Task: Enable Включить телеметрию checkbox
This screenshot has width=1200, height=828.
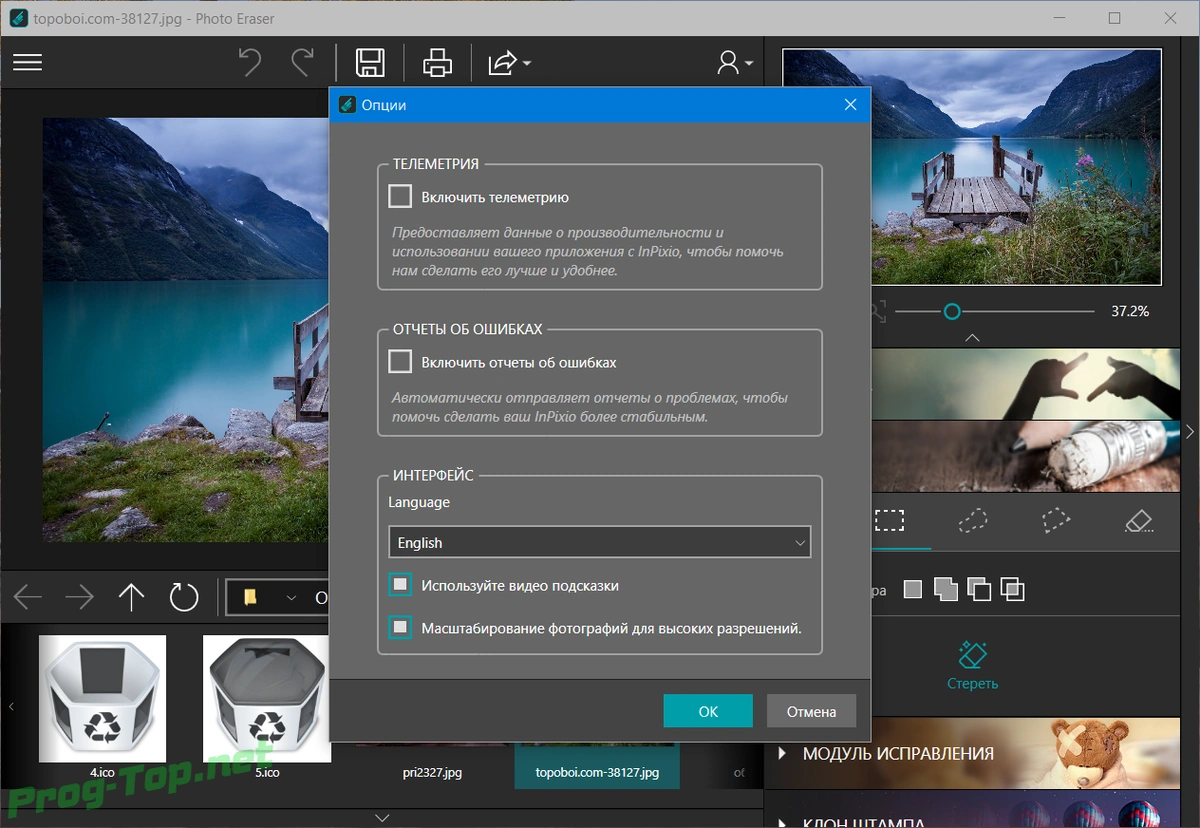Action: coord(400,196)
